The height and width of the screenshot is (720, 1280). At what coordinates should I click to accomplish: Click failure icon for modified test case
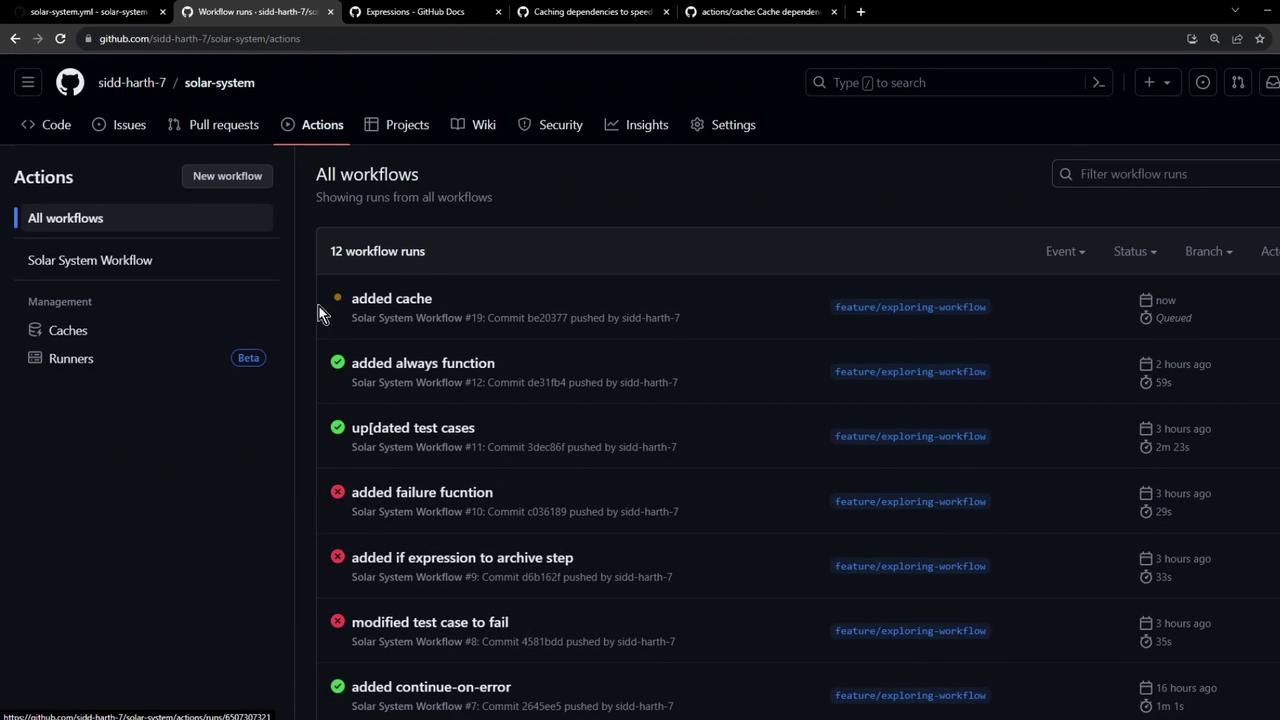pos(338,621)
